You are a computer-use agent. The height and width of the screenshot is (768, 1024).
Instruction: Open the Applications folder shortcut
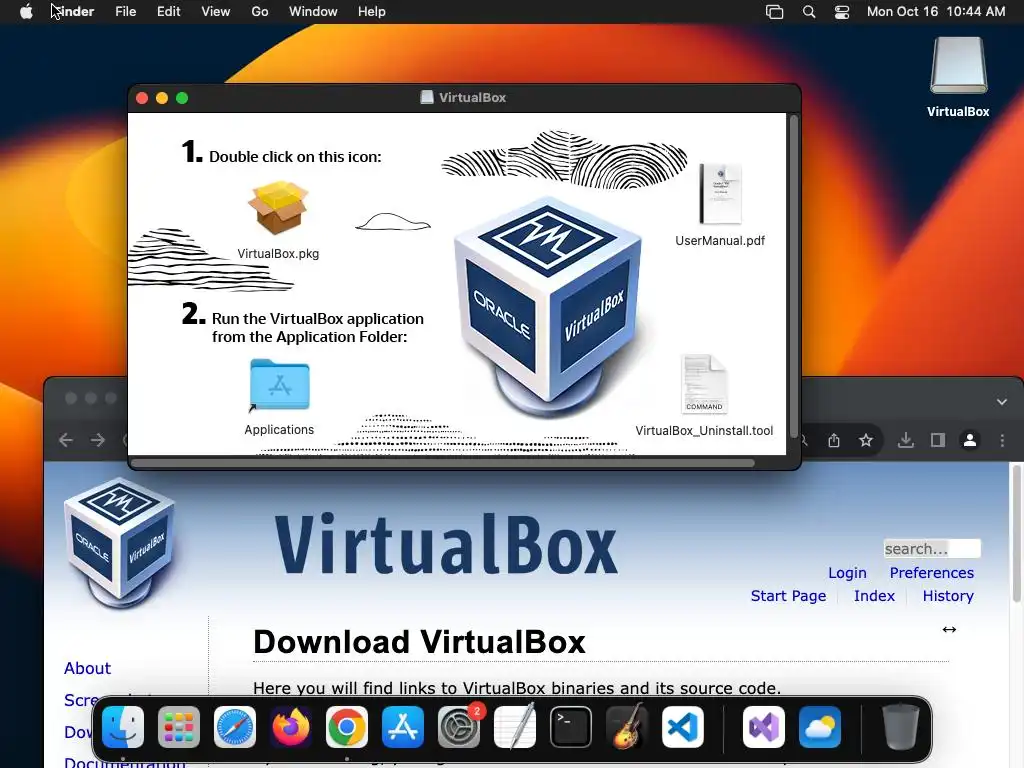[x=280, y=385]
